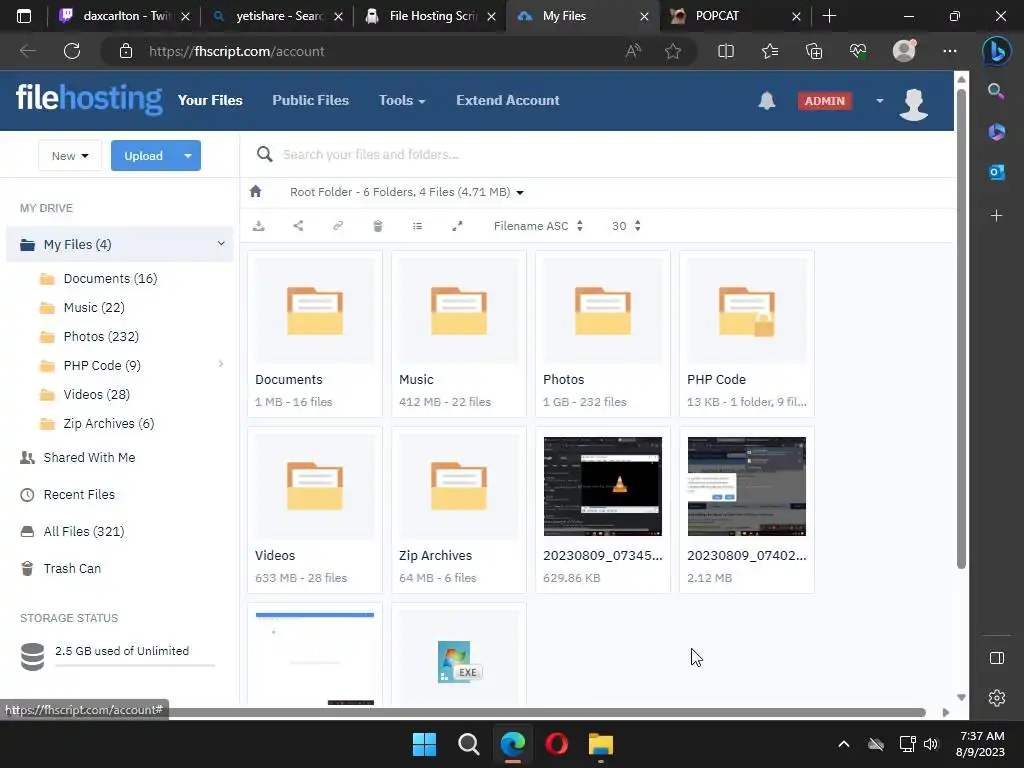Open Opera from the taskbar
Image resolution: width=1024 pixels, height=768 pixels.
click(556, 743)
